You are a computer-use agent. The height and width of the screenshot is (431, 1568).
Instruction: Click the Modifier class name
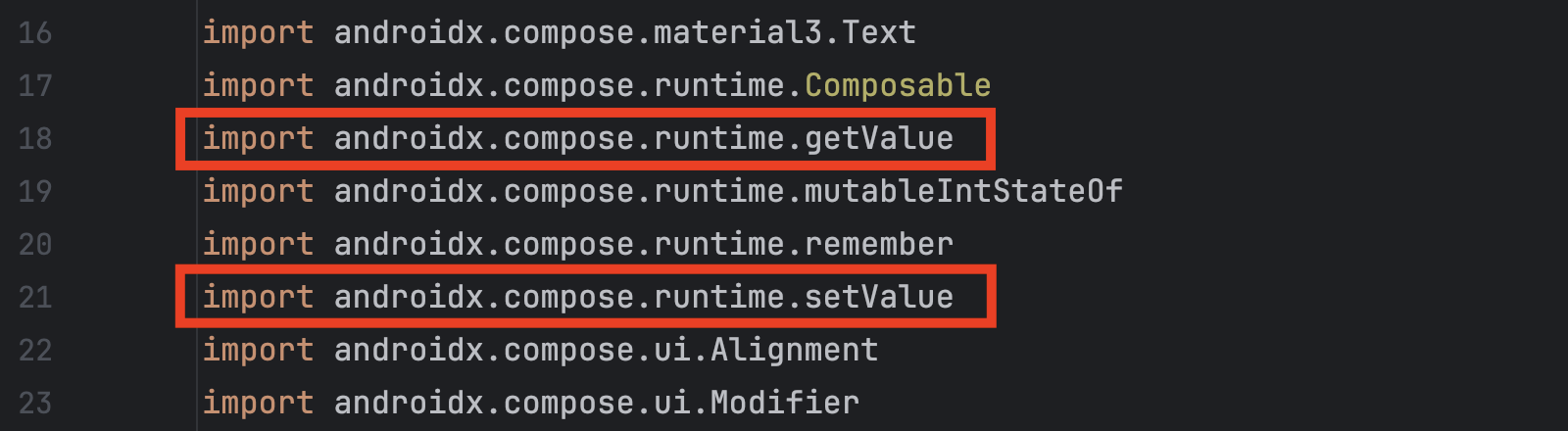tap(785, 404)
